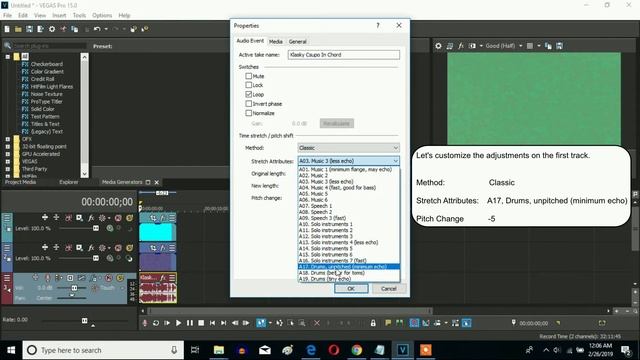This screenshot has width=640, height=360.
Task: Click the Active take name field
Action: [x=344, y=55]
